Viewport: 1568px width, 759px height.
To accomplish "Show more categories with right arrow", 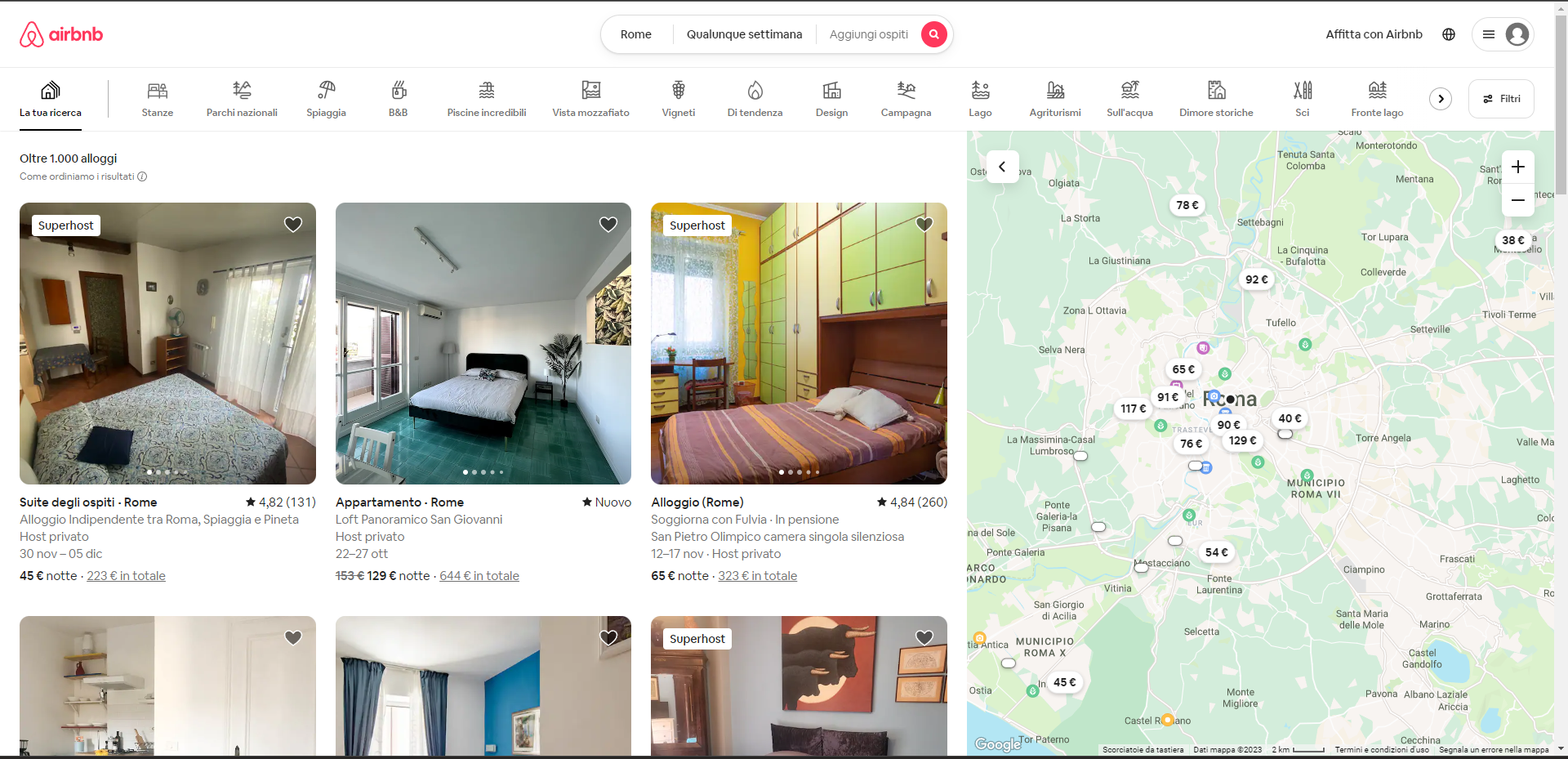I will [x=1441, y=99].
